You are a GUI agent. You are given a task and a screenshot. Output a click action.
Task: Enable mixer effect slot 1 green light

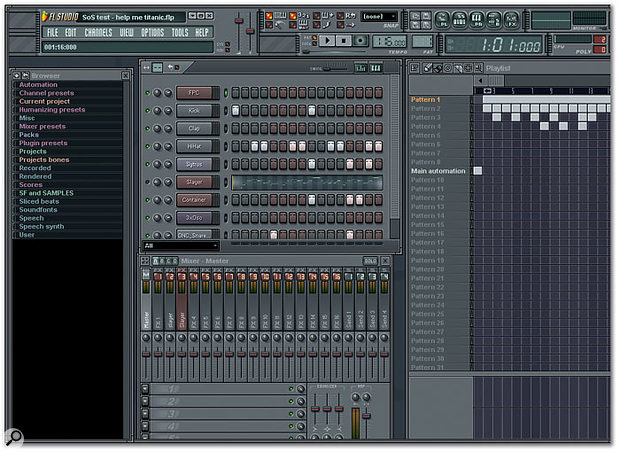(x=291, y=389)
